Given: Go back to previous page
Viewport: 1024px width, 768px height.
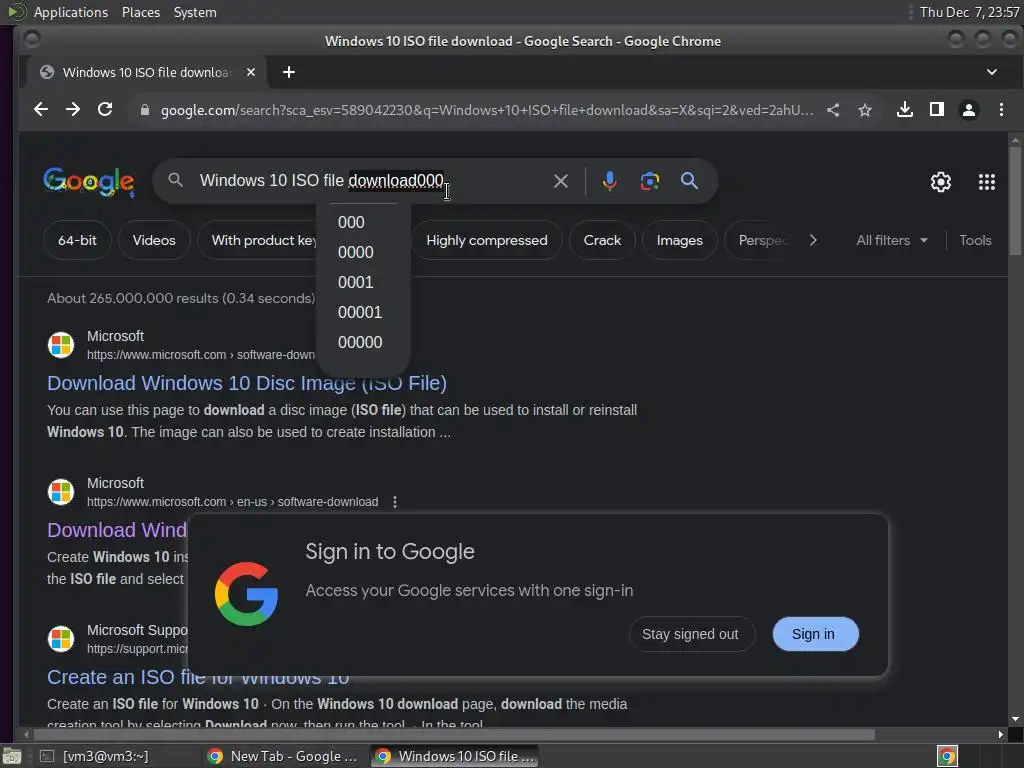Looking at the screenshot, I should point(40,110).
